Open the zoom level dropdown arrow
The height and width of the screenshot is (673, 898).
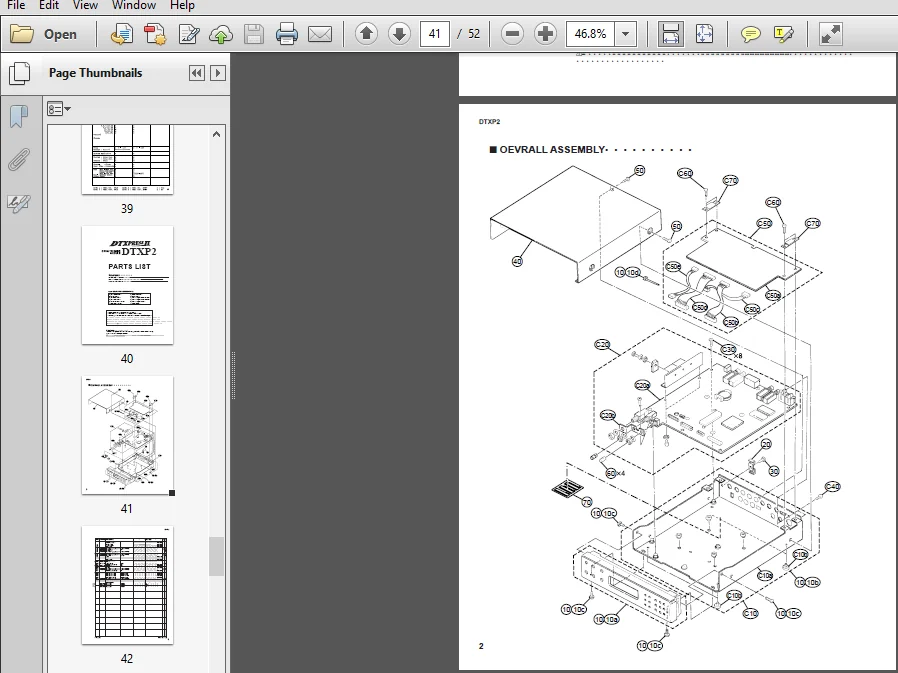coord(625,34)
